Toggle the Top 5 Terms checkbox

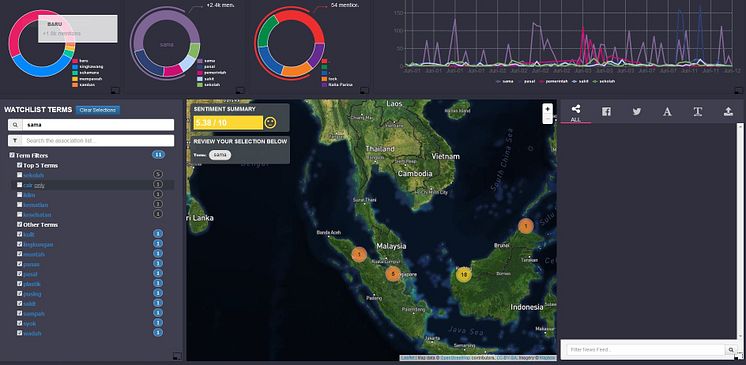pyautogui.click(x=20, y=165)
